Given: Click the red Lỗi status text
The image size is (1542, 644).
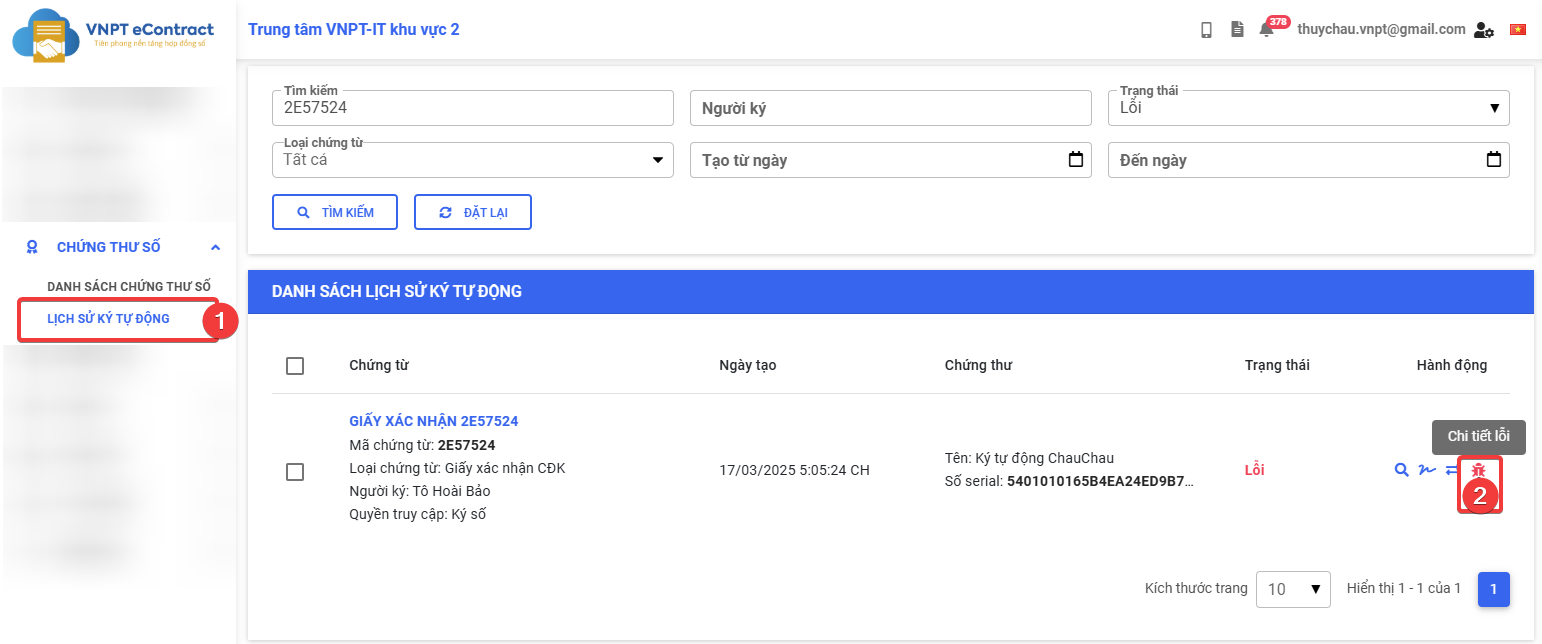Looking at the screenshot, I should point(1254,469).
